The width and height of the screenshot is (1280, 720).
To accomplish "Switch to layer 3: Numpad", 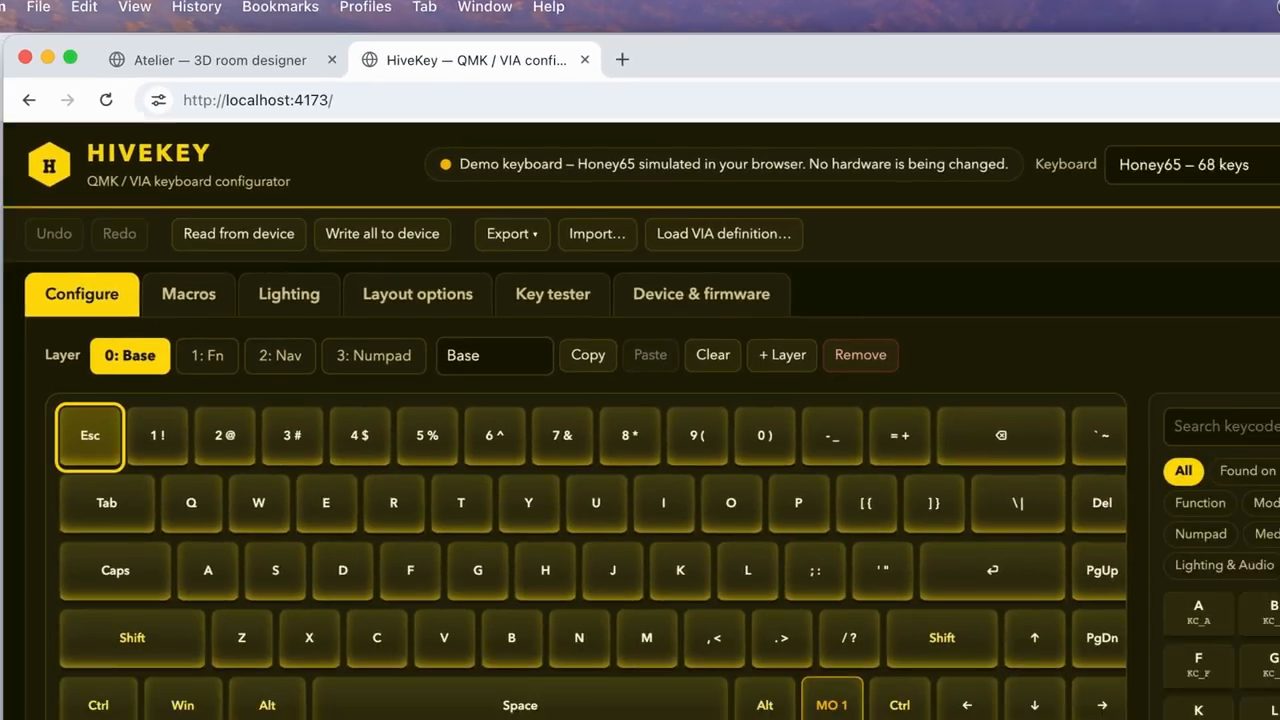I will [x=374, y=355].
